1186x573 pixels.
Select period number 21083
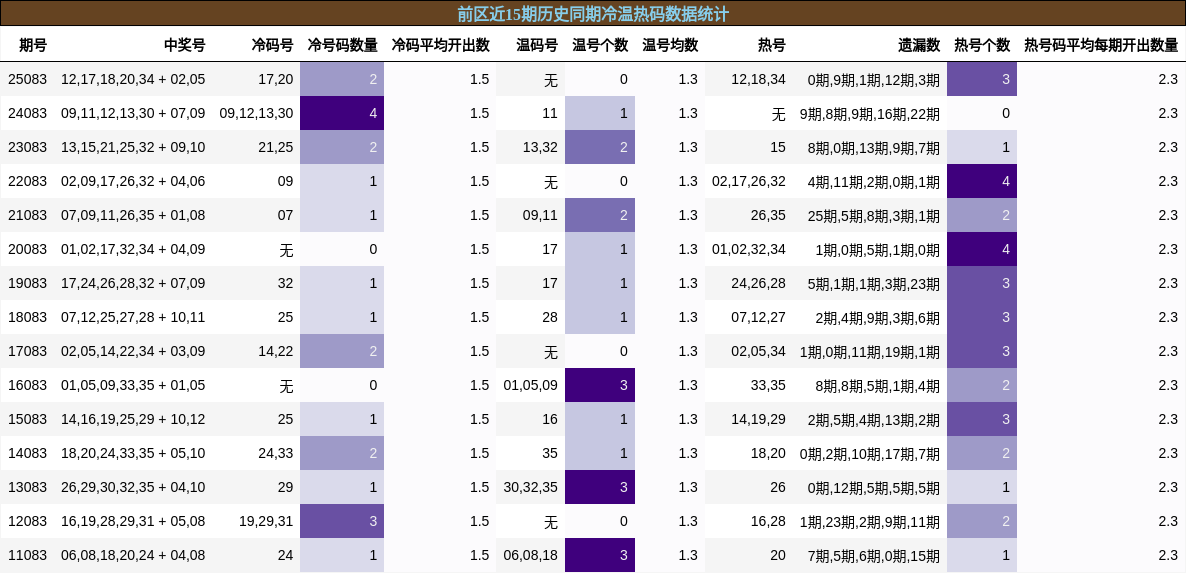27,215
